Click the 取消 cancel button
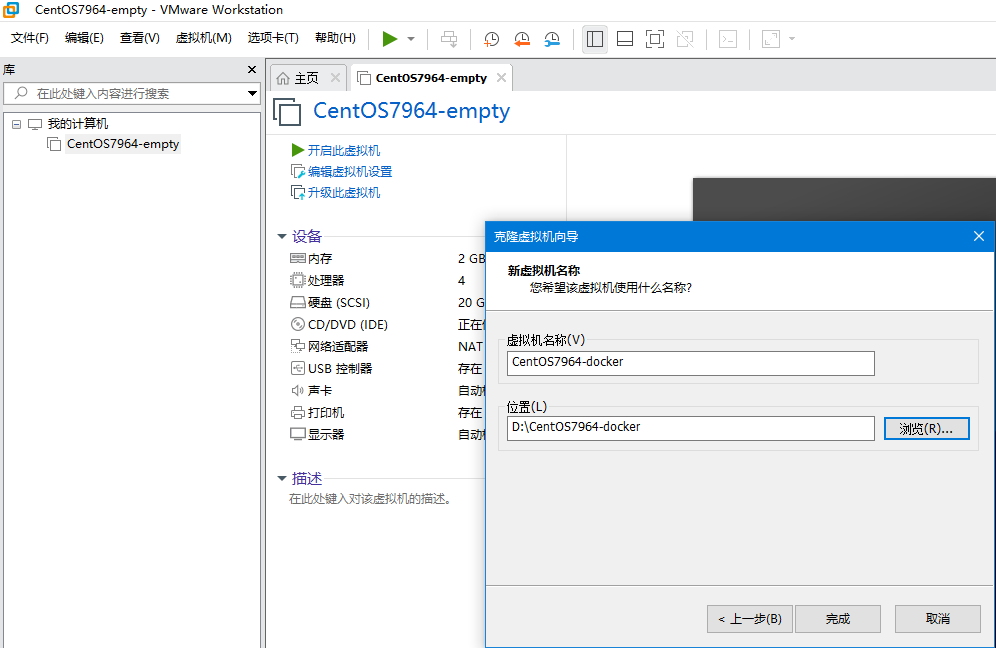Image resolution: width=996 pixels, height=648 pixels. click(938, 619)
